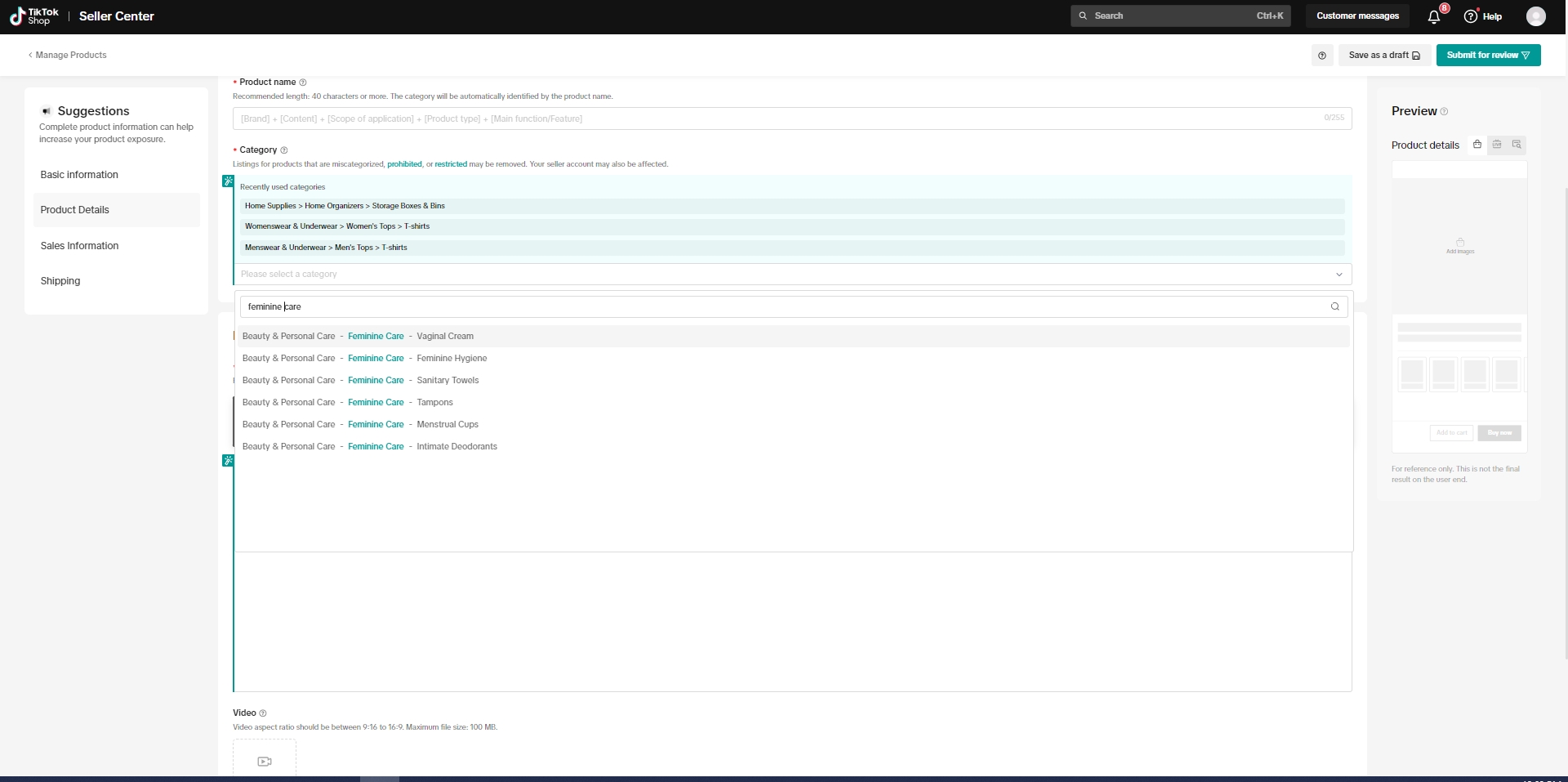The width and height of the screenshot is (1568, 782).
Task: Switch preview to search result view icon
Action: [x=1517, y=145]
